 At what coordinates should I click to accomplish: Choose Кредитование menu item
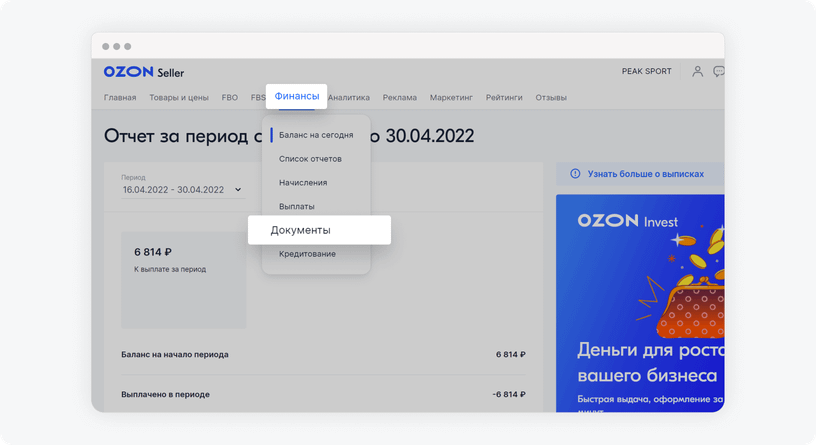pyautogui.click(x=307, y=254)
